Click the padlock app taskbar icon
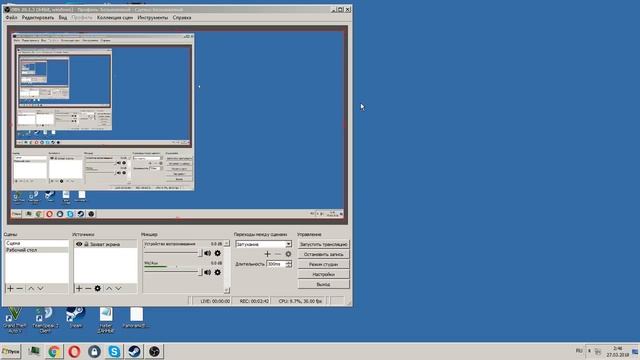 94,351
